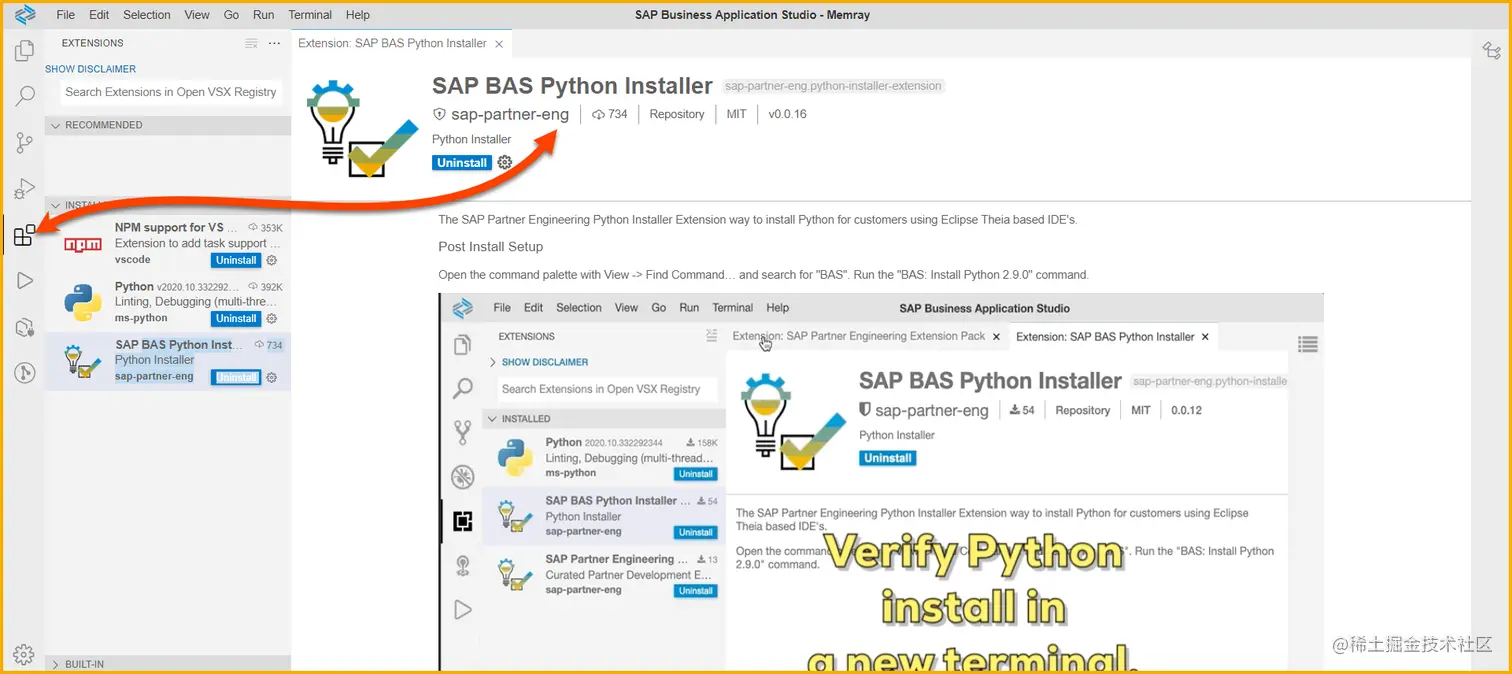Open the File menu
The width and height of the screenshot is (1512, 674).
click(x=66, y=15)
